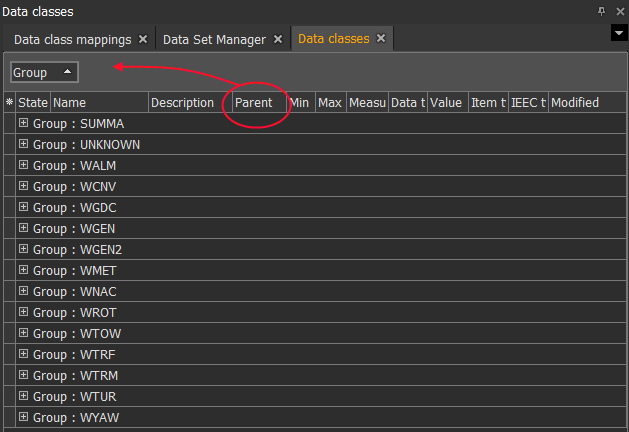Expand the Group : WYAW row
The width and height of the screenshot is (629, 432).
click(x=24, y=417)
